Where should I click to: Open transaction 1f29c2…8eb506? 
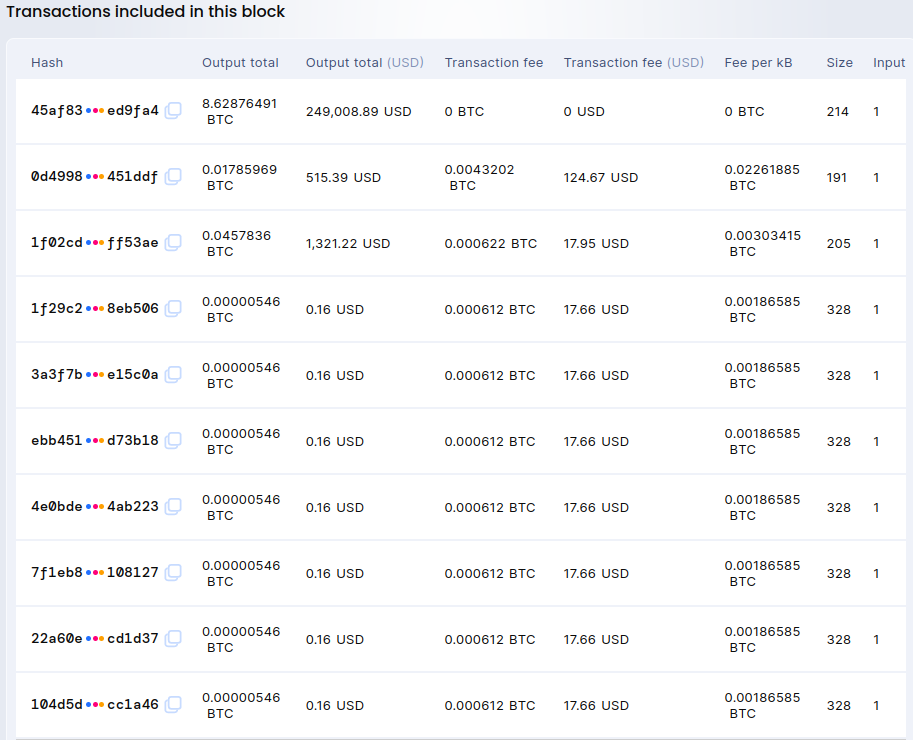pos(95,309)
